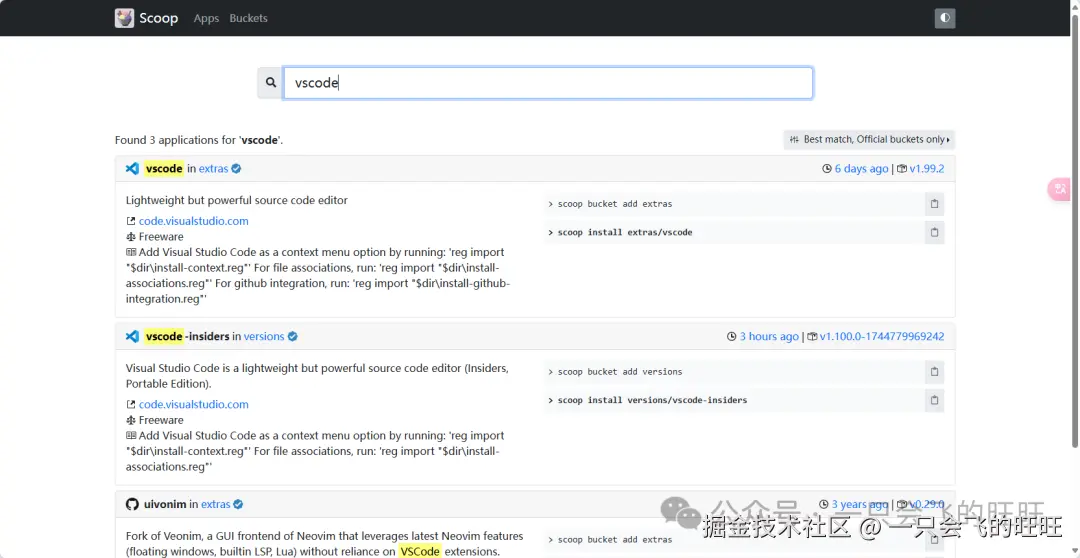This screenshot has width=1080, height=558.
Task: Click the pink translate floating button
Action: click(x=1060, y=189)
